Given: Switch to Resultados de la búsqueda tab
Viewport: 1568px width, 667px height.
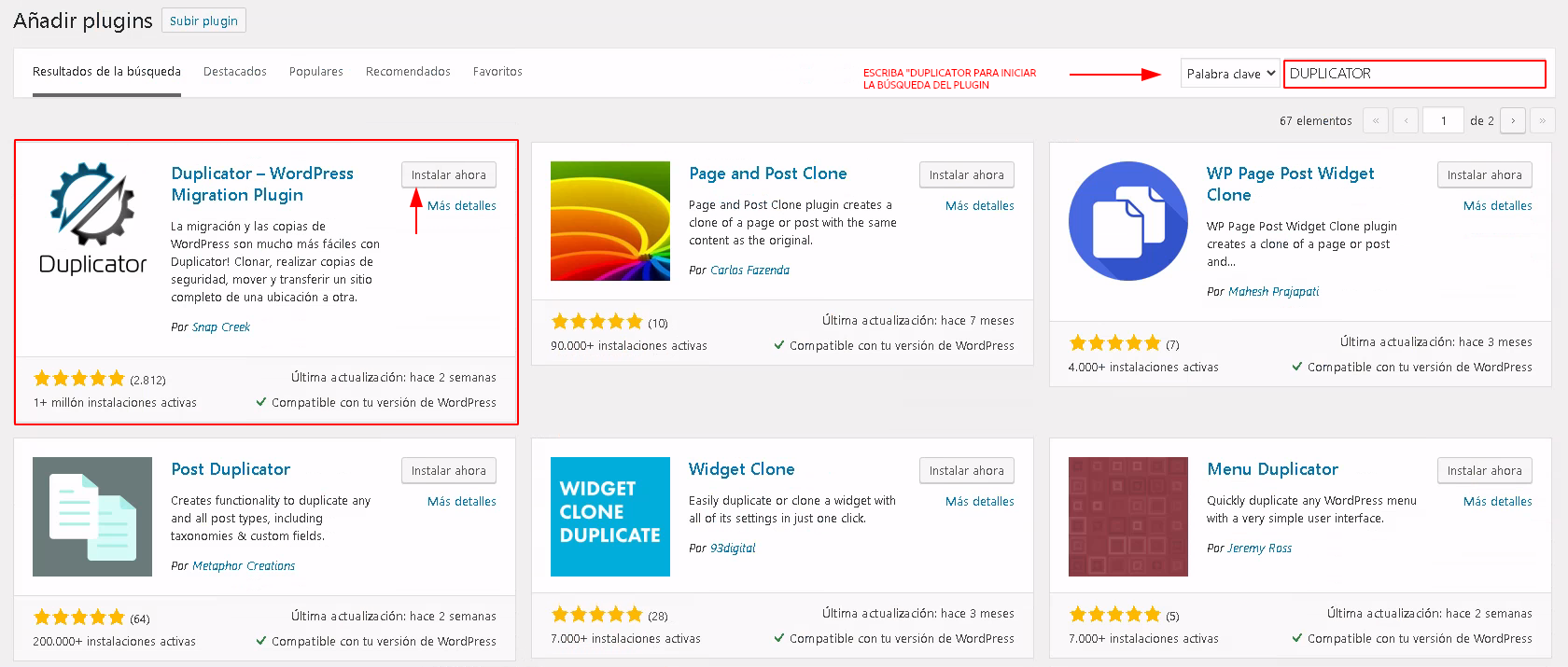Looking at the screenshot, I should point(106,72).
